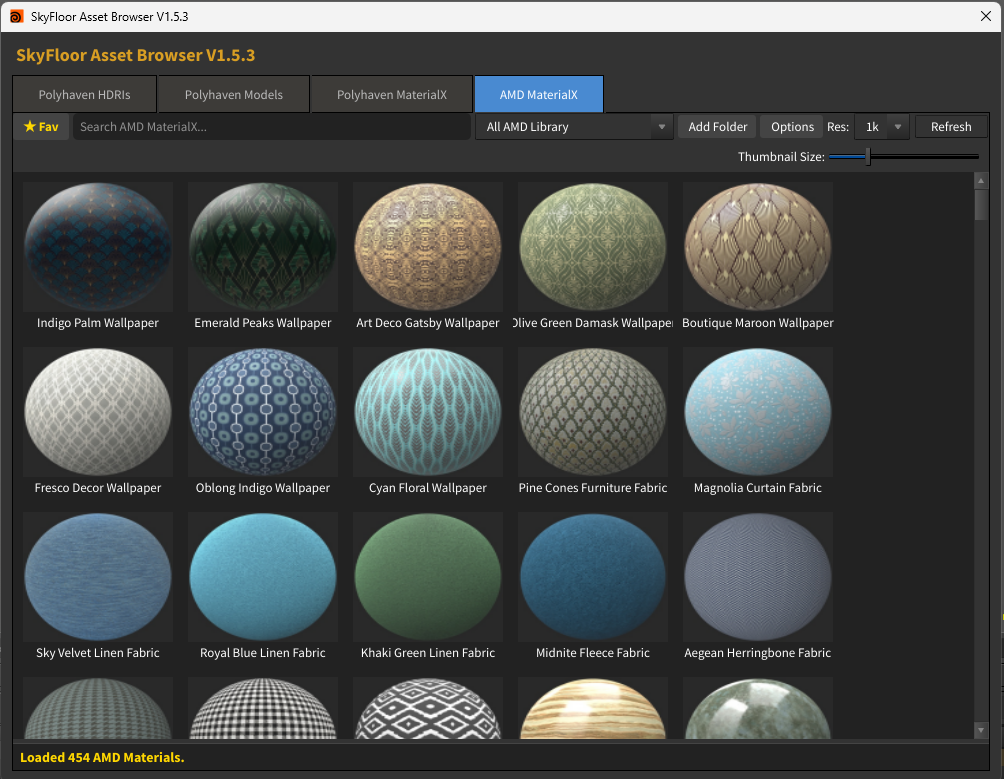Click the scrollbar down arrow
The image size is (1004, 779).
coord(981,730)
